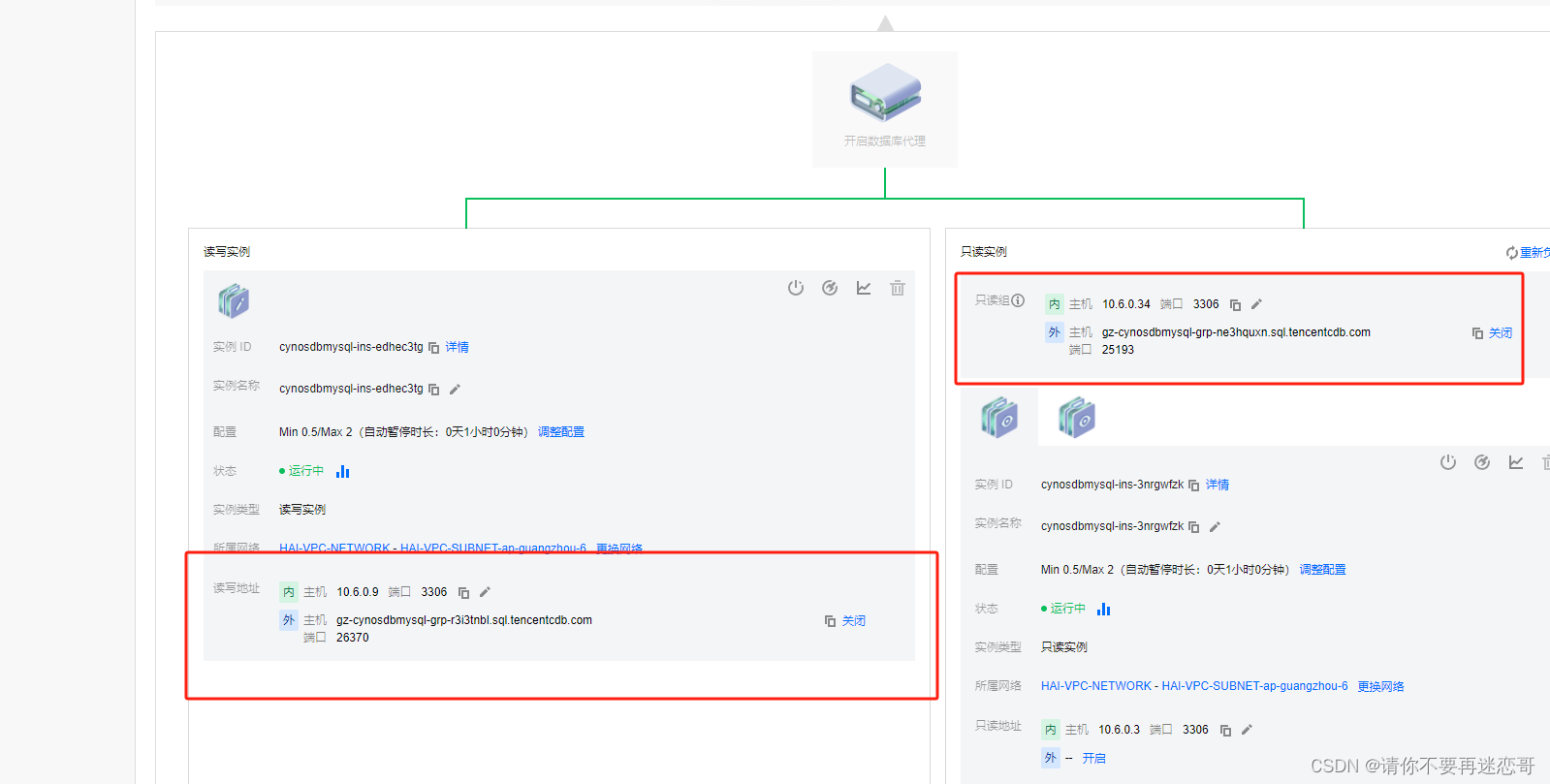The height and width of the screenshot is (784, 1550).
Task: Select port value 25193
Action: coord(1118,350)
